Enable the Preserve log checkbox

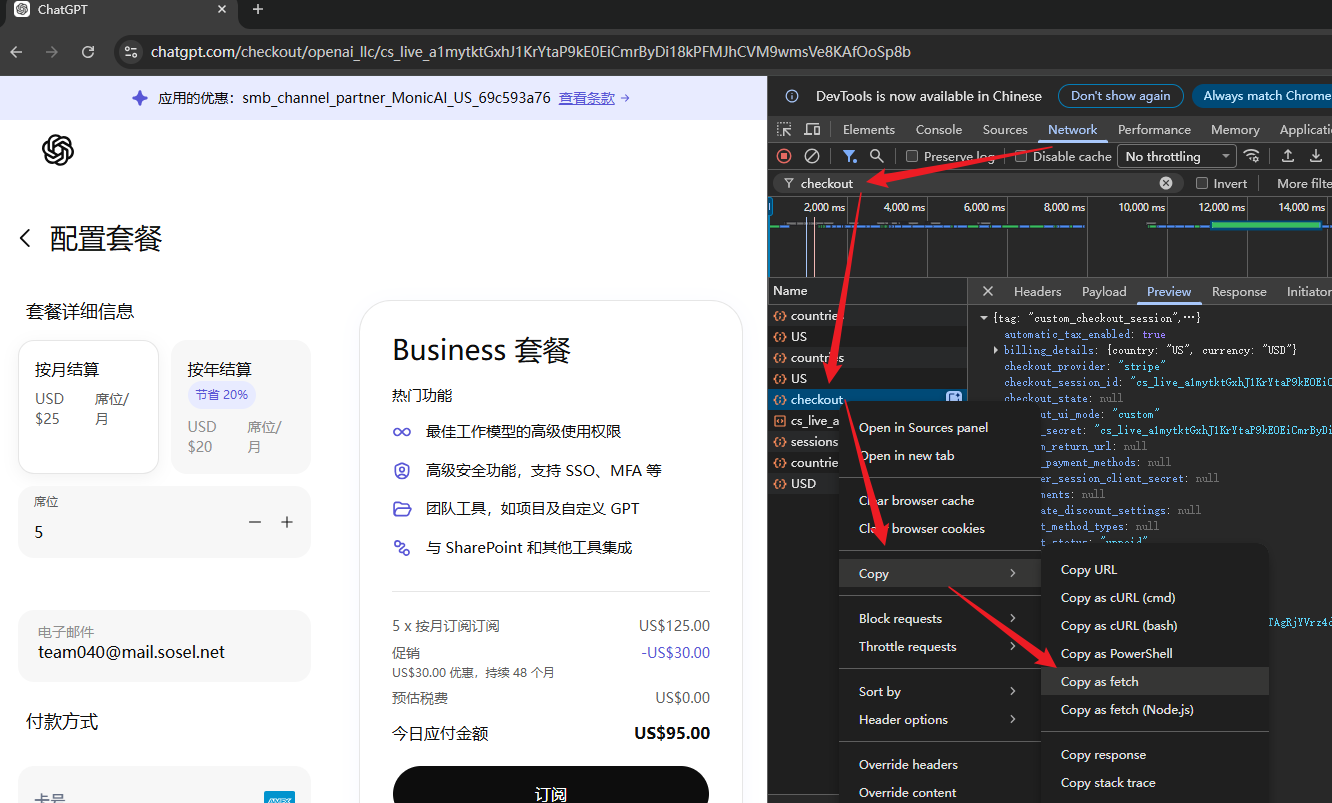pos(912,156)
